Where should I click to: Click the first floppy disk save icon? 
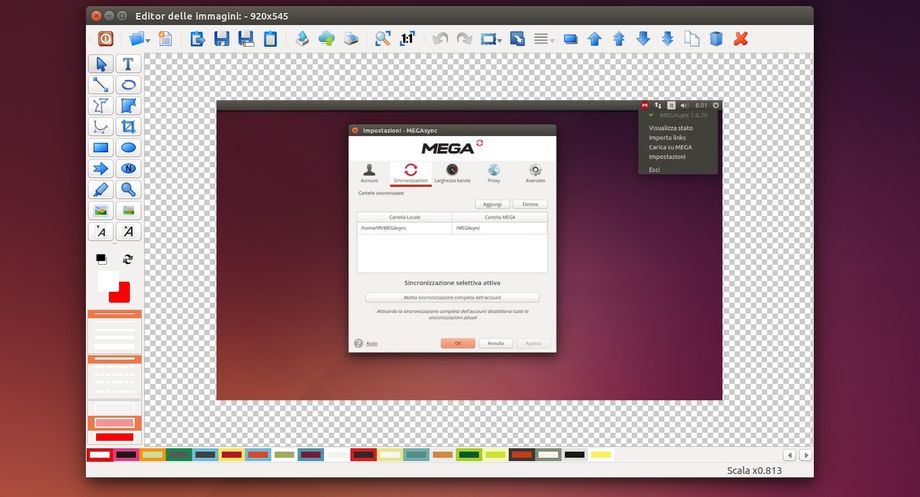pos(221,39)
